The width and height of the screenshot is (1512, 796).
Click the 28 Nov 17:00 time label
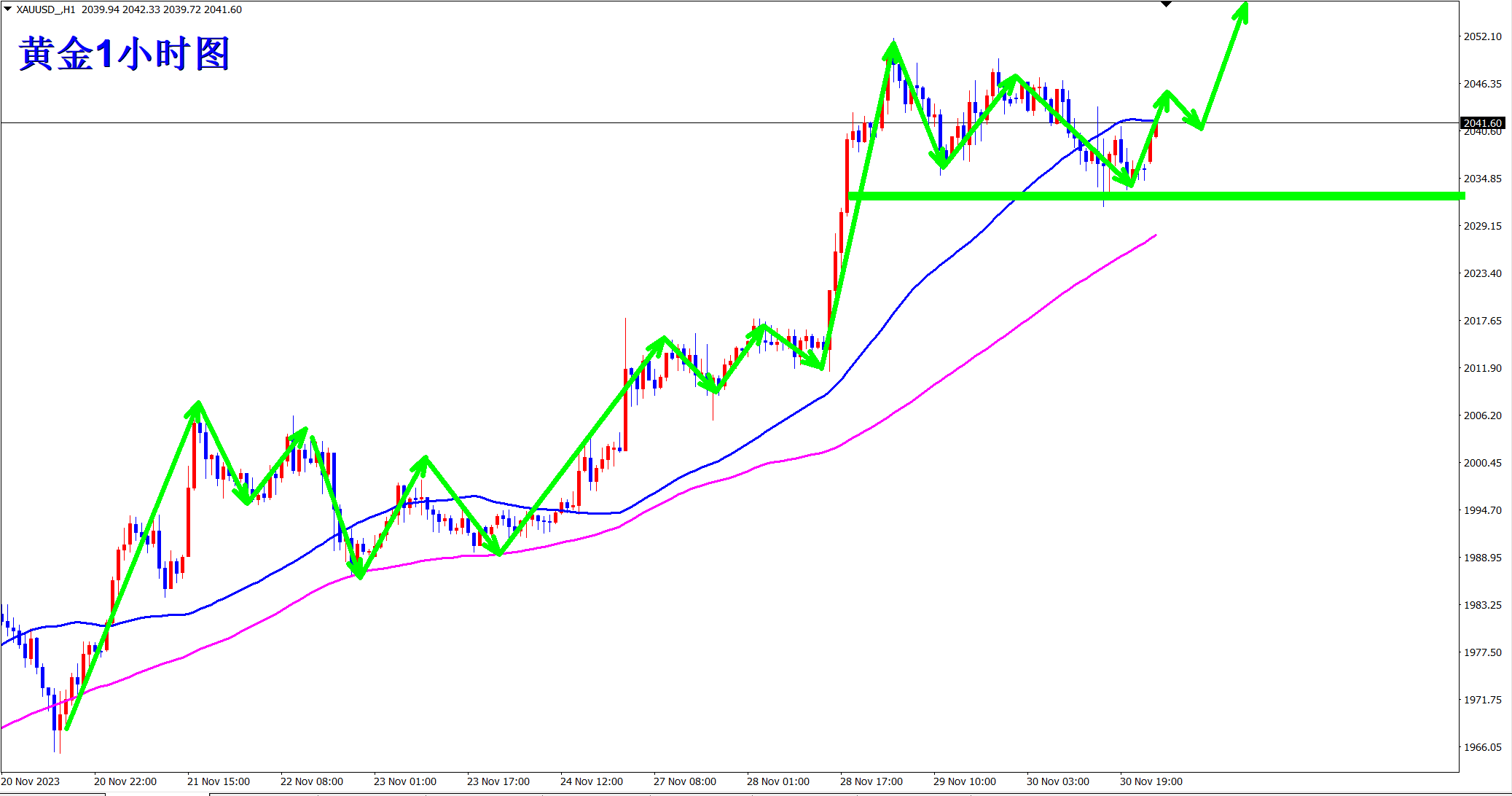coord(871,781)
